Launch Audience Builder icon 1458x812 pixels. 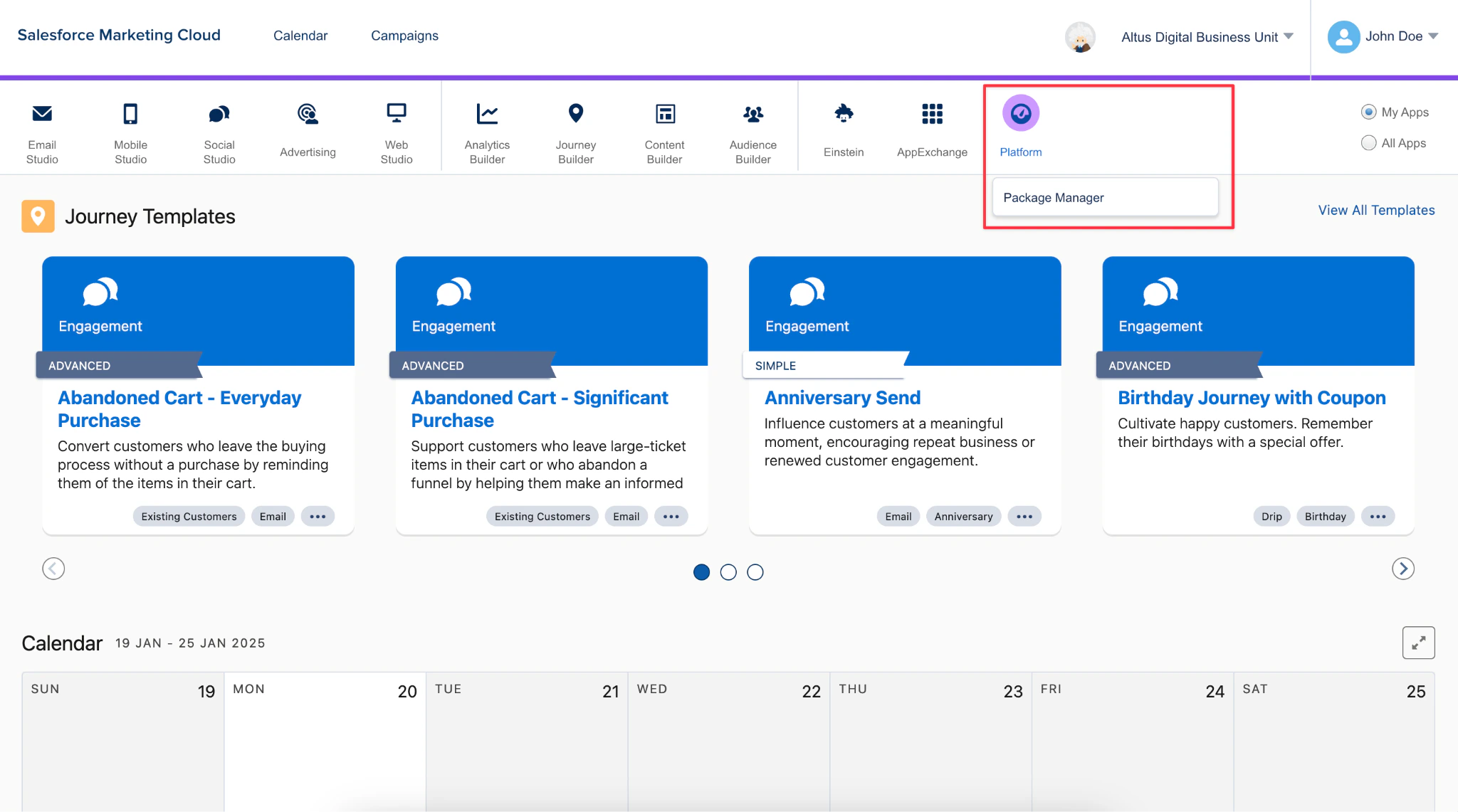[753, 113]
